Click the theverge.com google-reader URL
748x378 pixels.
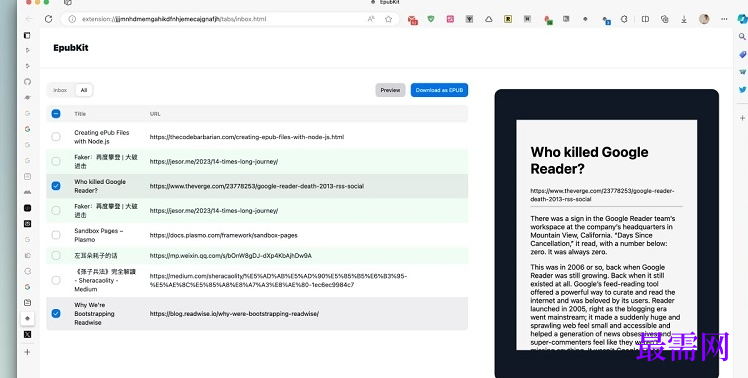(x=257, y=186)
